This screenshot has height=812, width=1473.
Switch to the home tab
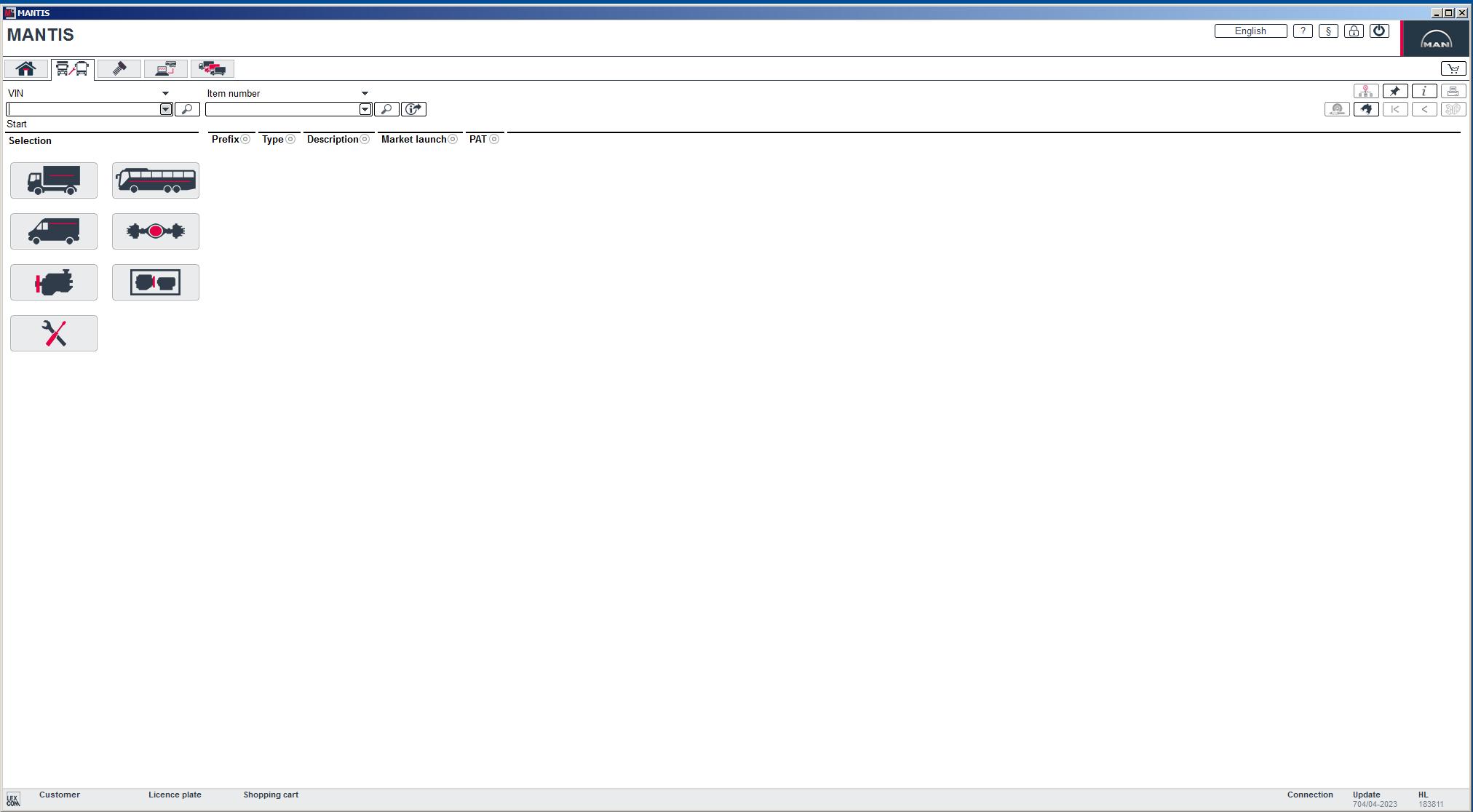25,68
